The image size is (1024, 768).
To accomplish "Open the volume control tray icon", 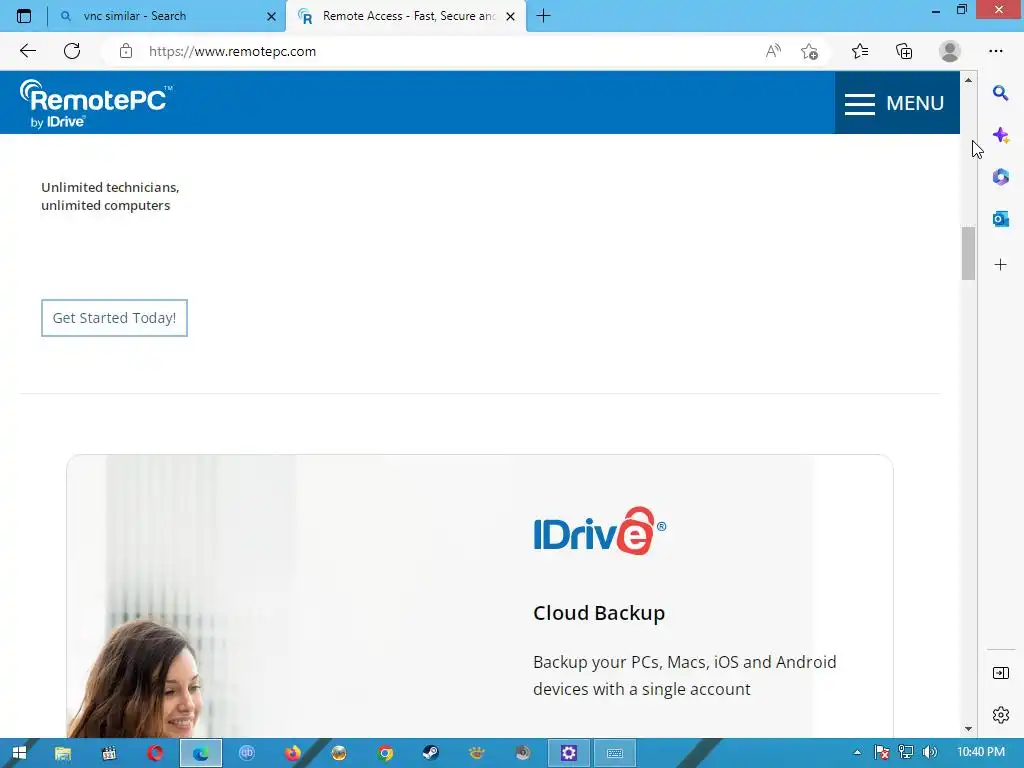I will [929, 753].
